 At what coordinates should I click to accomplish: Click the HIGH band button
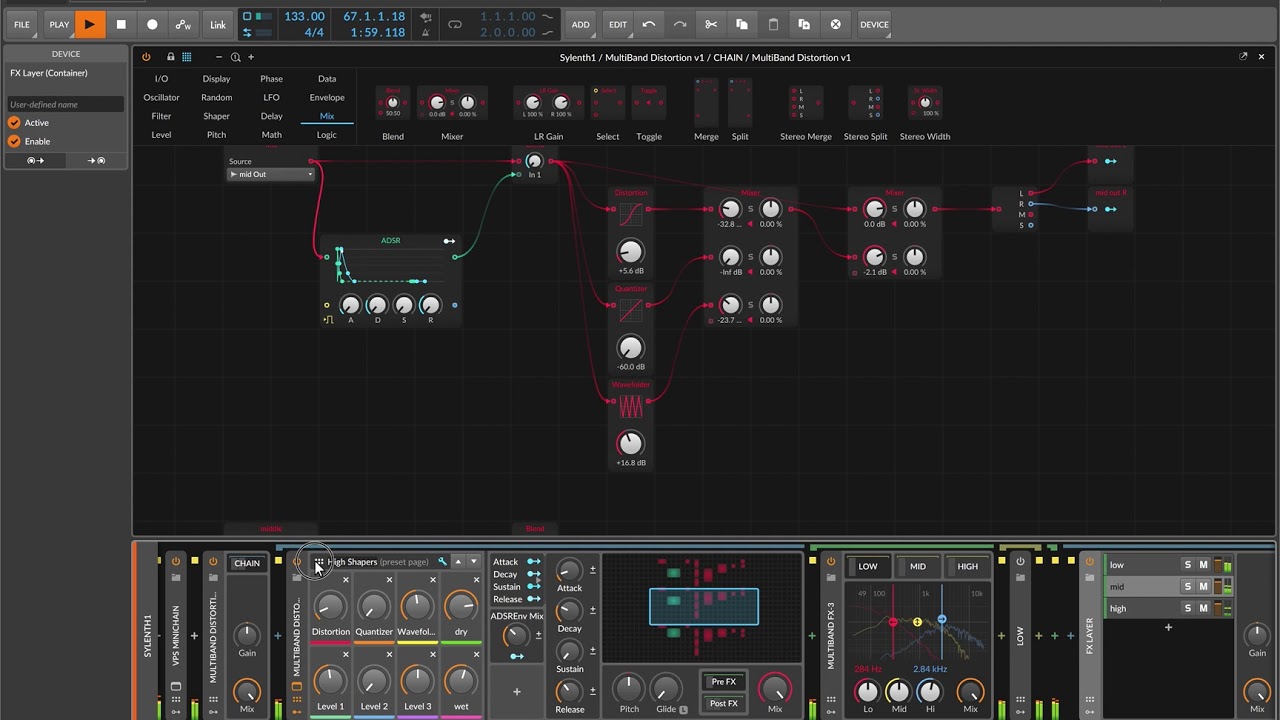[967, 566]
